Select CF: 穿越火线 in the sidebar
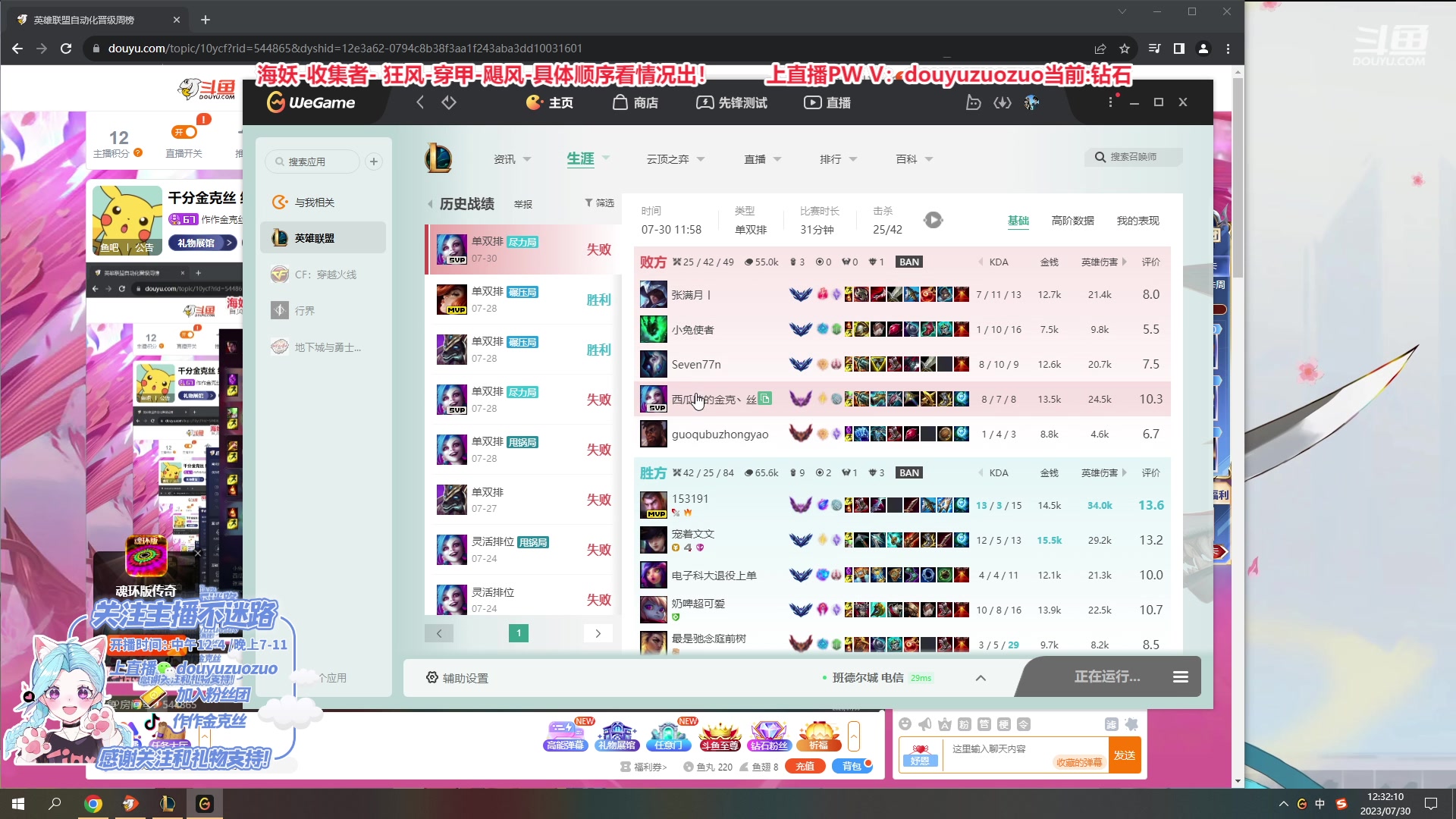 point(323,275)
